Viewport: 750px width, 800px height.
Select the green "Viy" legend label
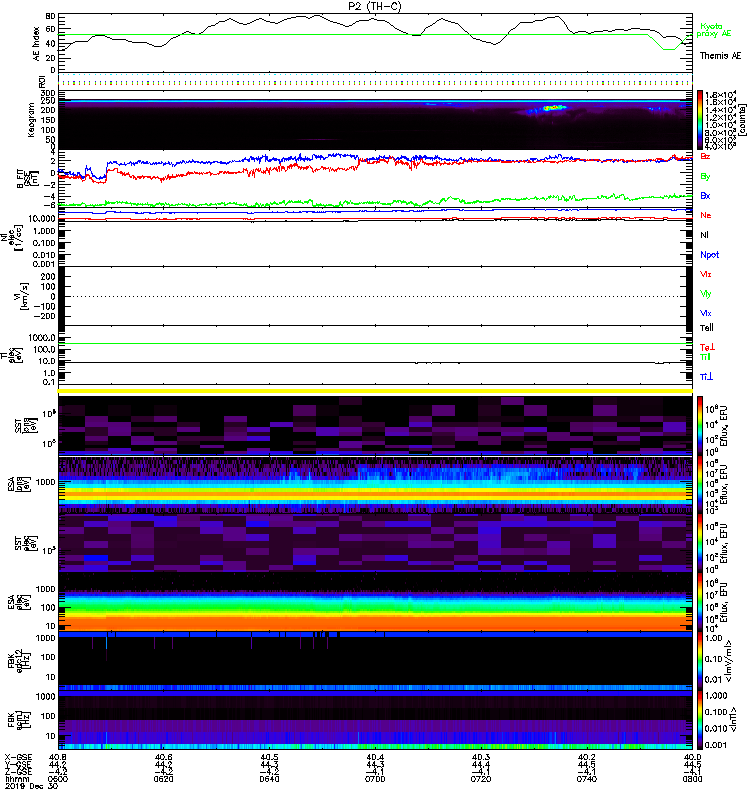[x=705, y=294]
